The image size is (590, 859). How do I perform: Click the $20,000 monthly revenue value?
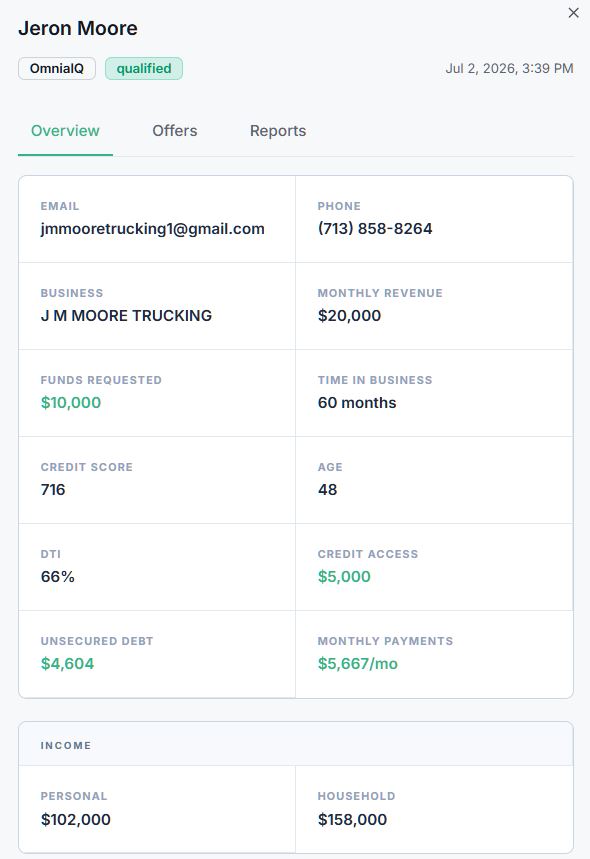(x=350, y=316)
